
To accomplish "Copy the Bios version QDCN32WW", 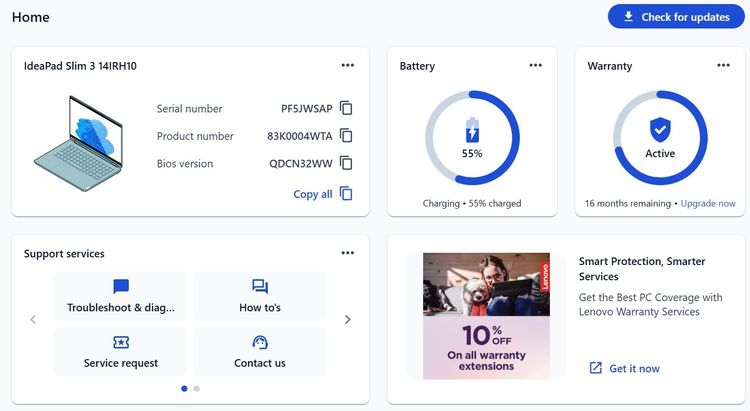I will [346, 163].
